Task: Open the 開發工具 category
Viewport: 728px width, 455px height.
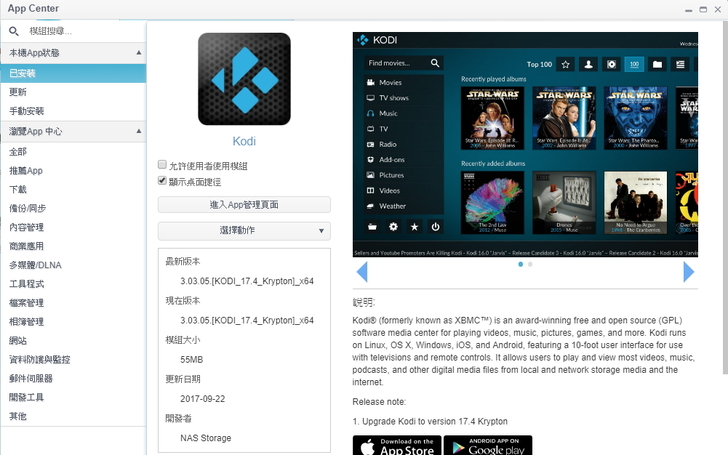Action: point(73,397)
